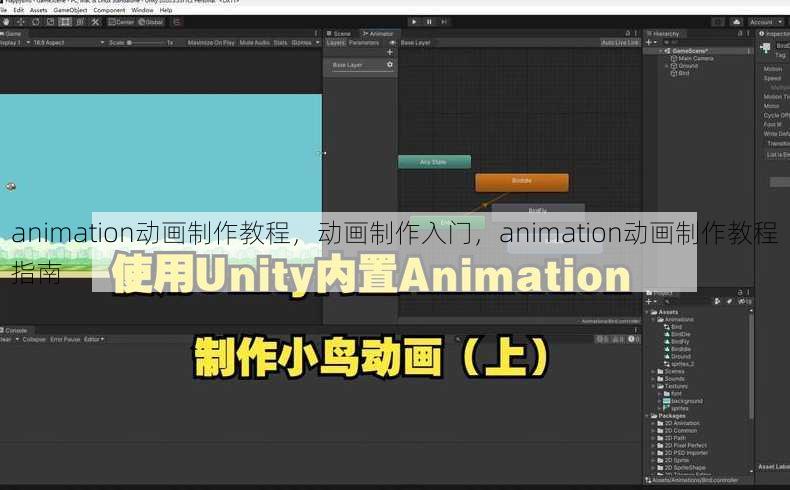
Task: Toggle Global handle rotation button
Action: (151, 22)
